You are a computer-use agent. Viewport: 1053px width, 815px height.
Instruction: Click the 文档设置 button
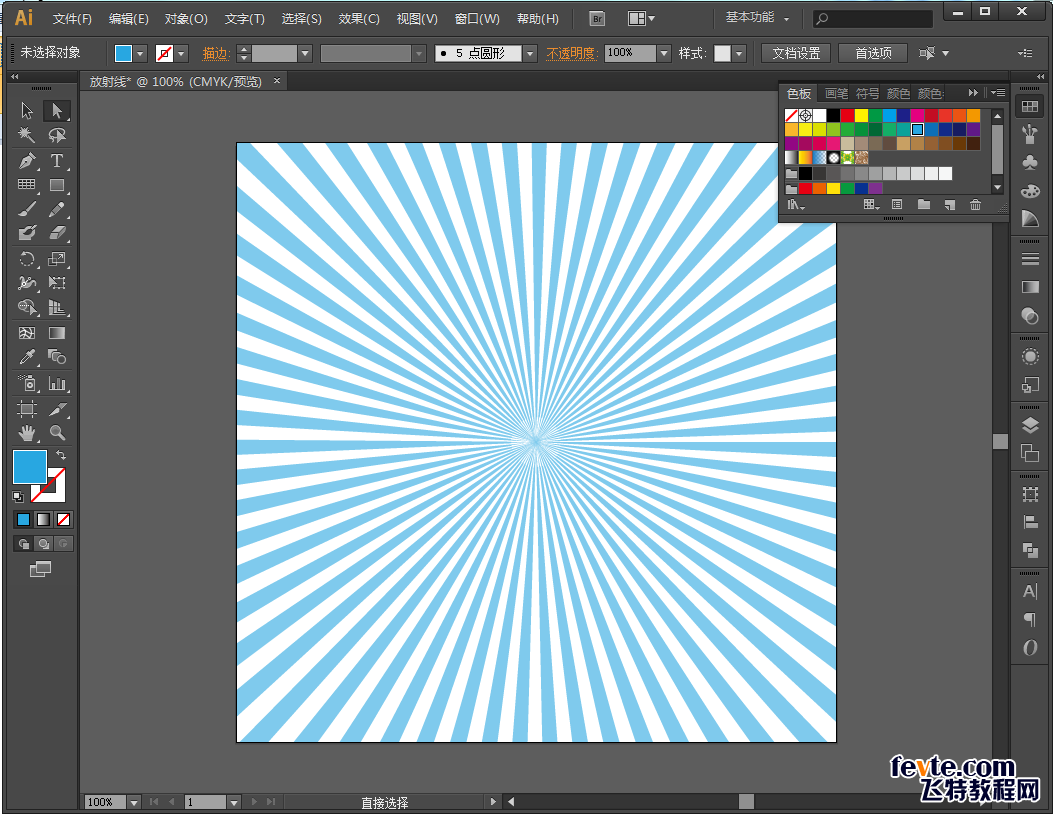point(796,53)
